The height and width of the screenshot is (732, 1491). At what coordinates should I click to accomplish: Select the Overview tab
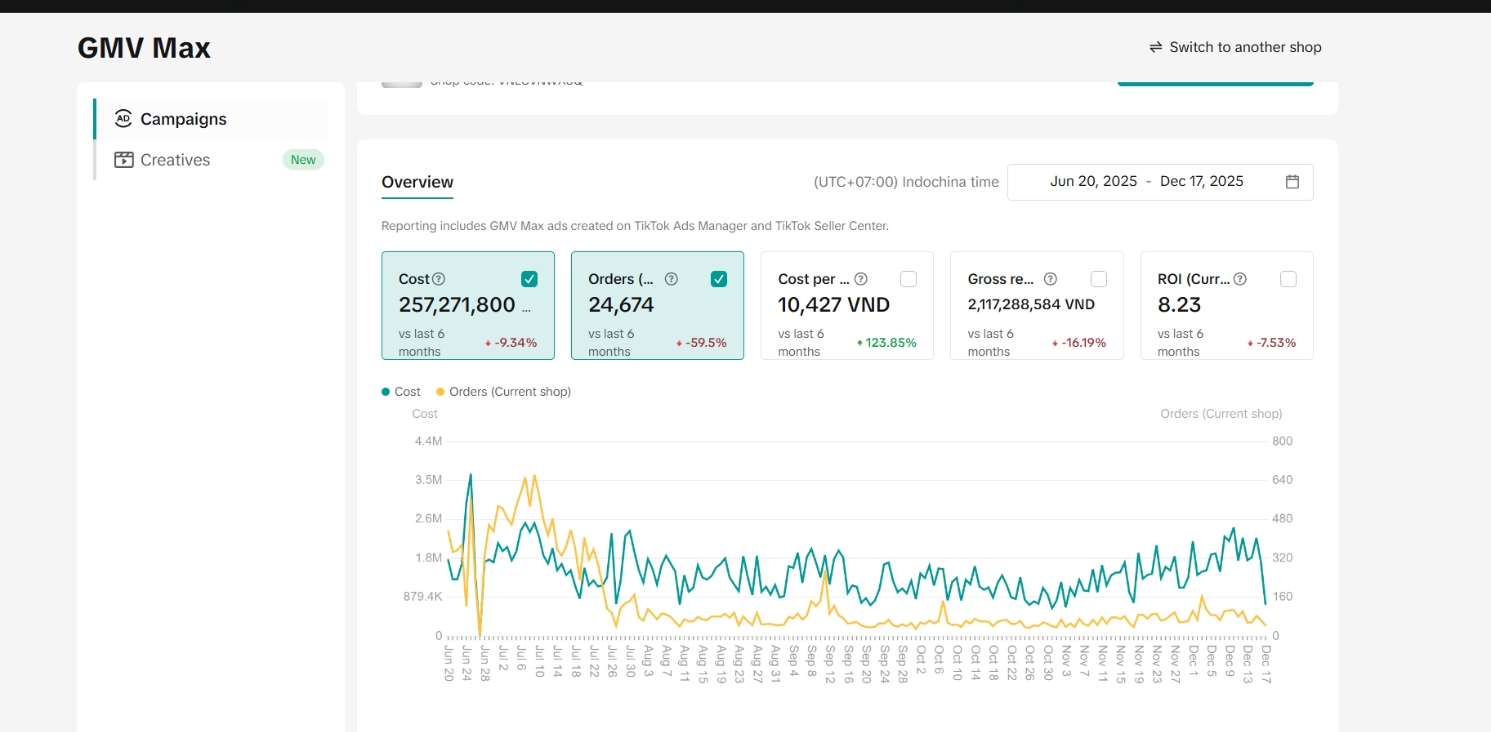click(417, 182)
